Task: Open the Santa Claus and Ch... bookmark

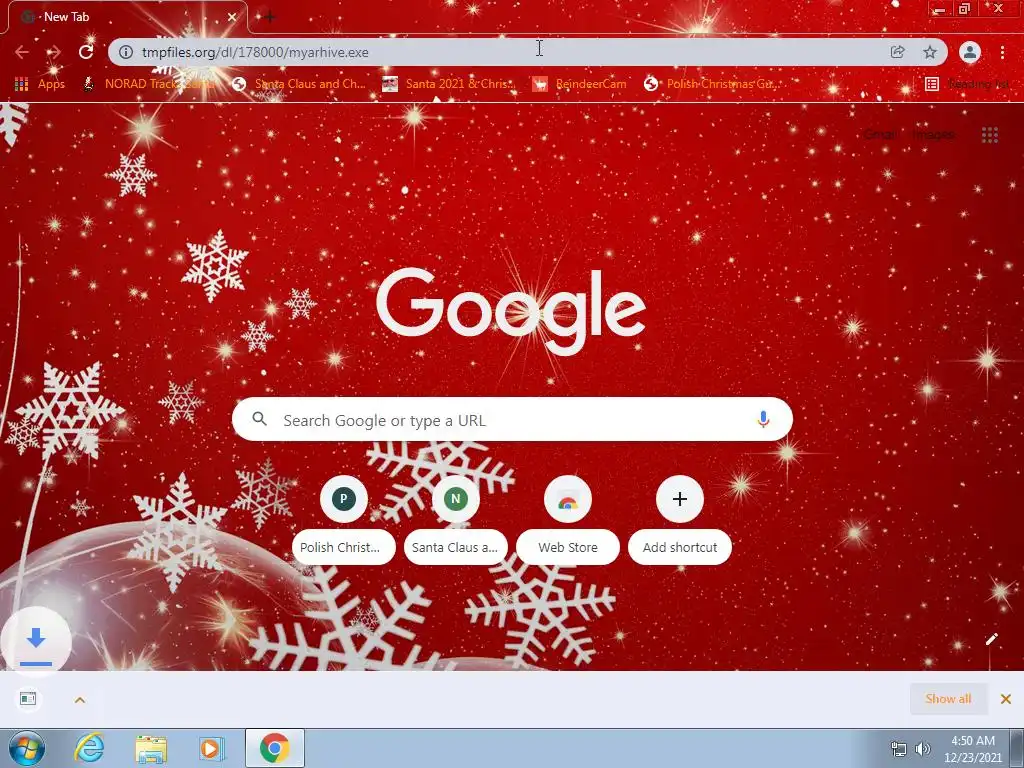Action: click(x=299, y=84)
